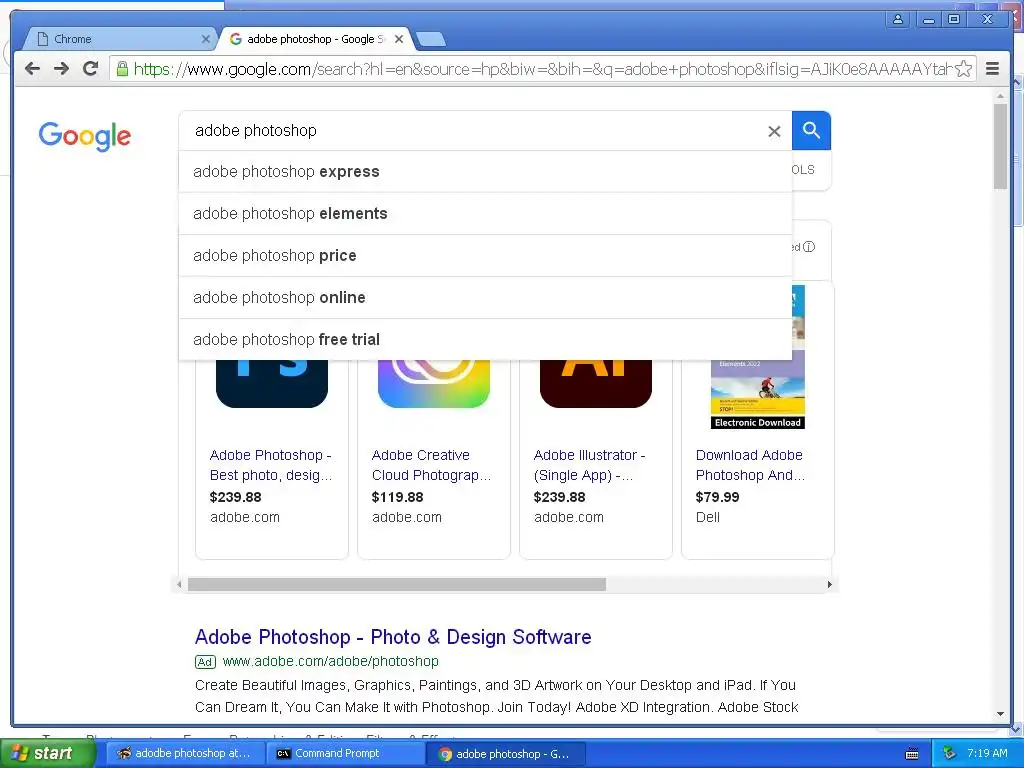Click the Google logo
1024x768 pixels.
coord(84,136)
